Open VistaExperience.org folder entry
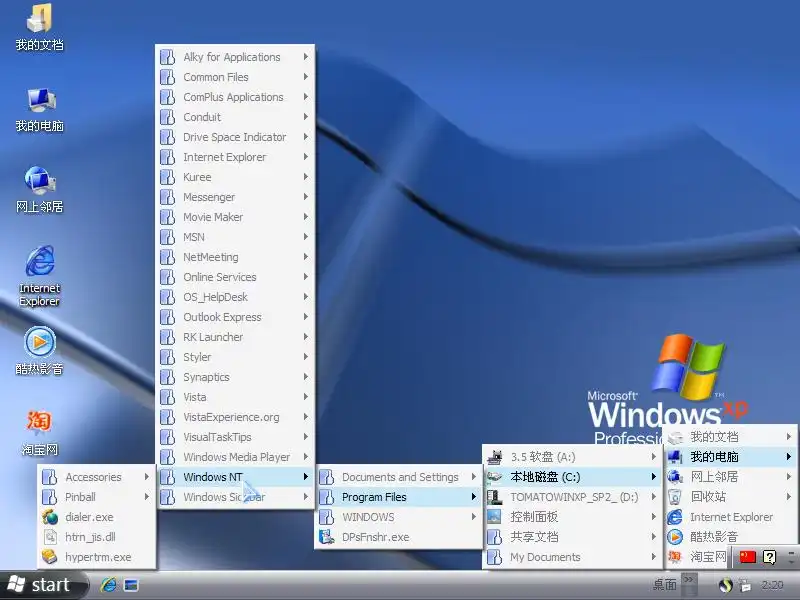 235,417
